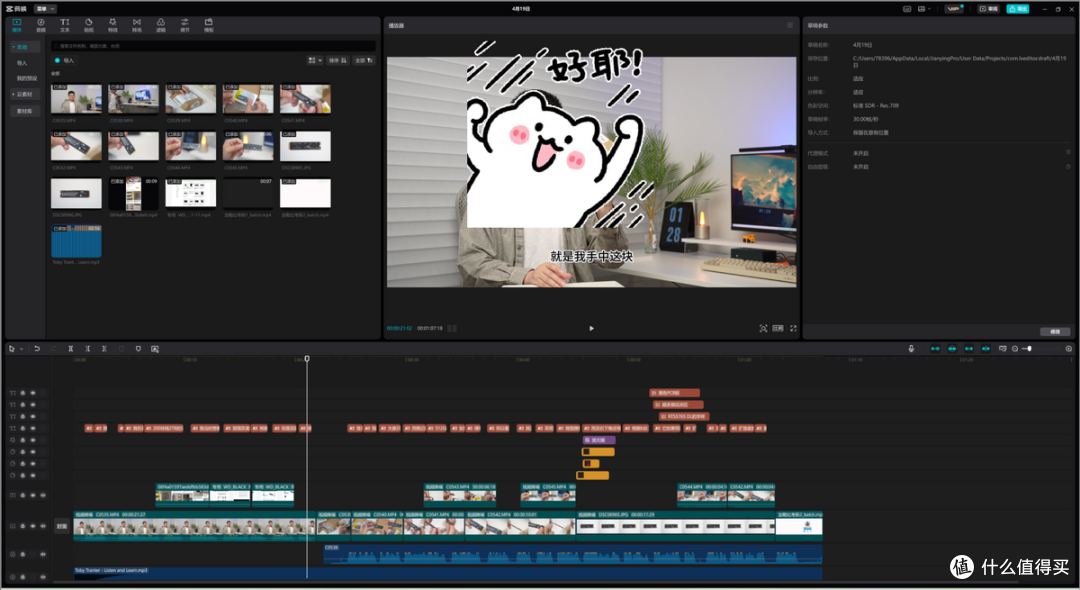Click the 封面 cover button on timeline
1080x590 pixels.
click(x=62, y=526)
